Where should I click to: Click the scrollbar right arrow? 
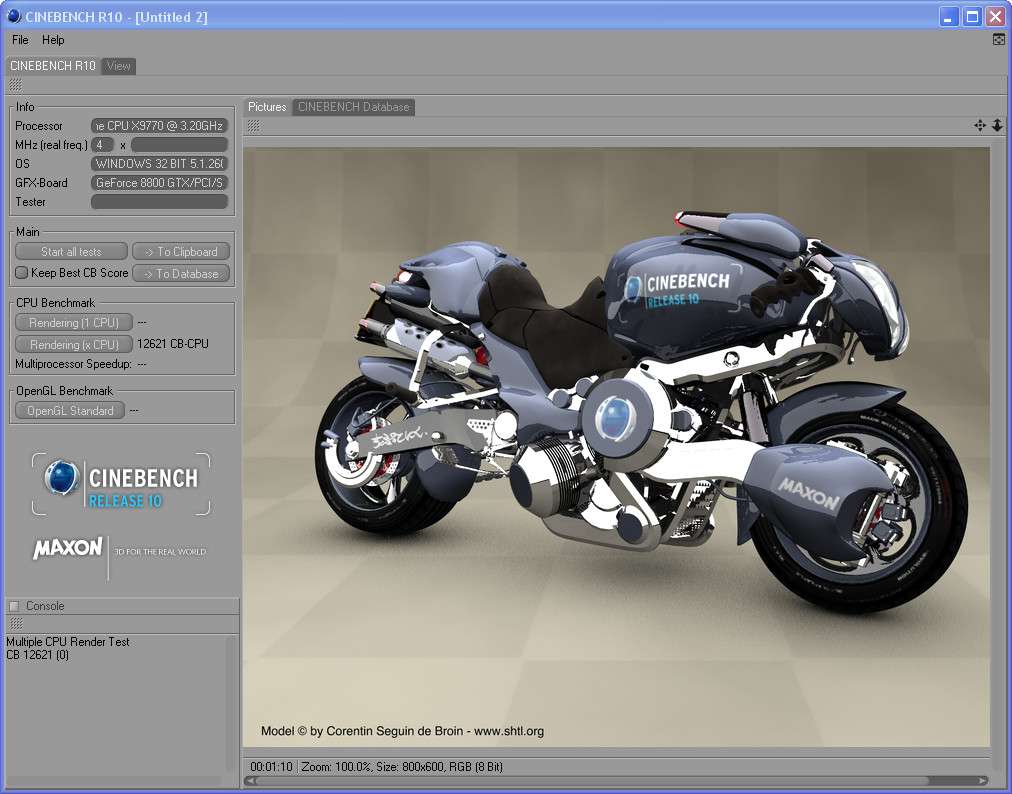pos(982,781)
